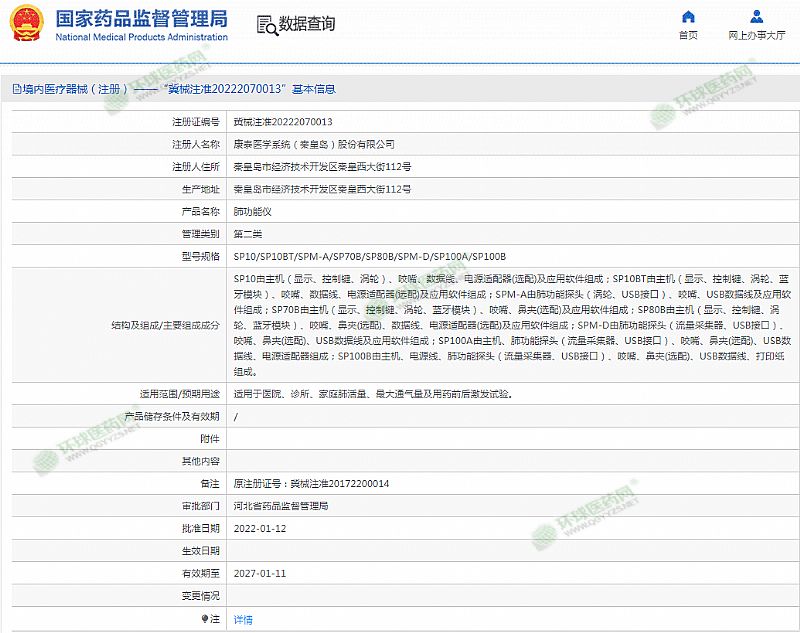Click product name value 肺功能仪

click(x=252, y=211)
